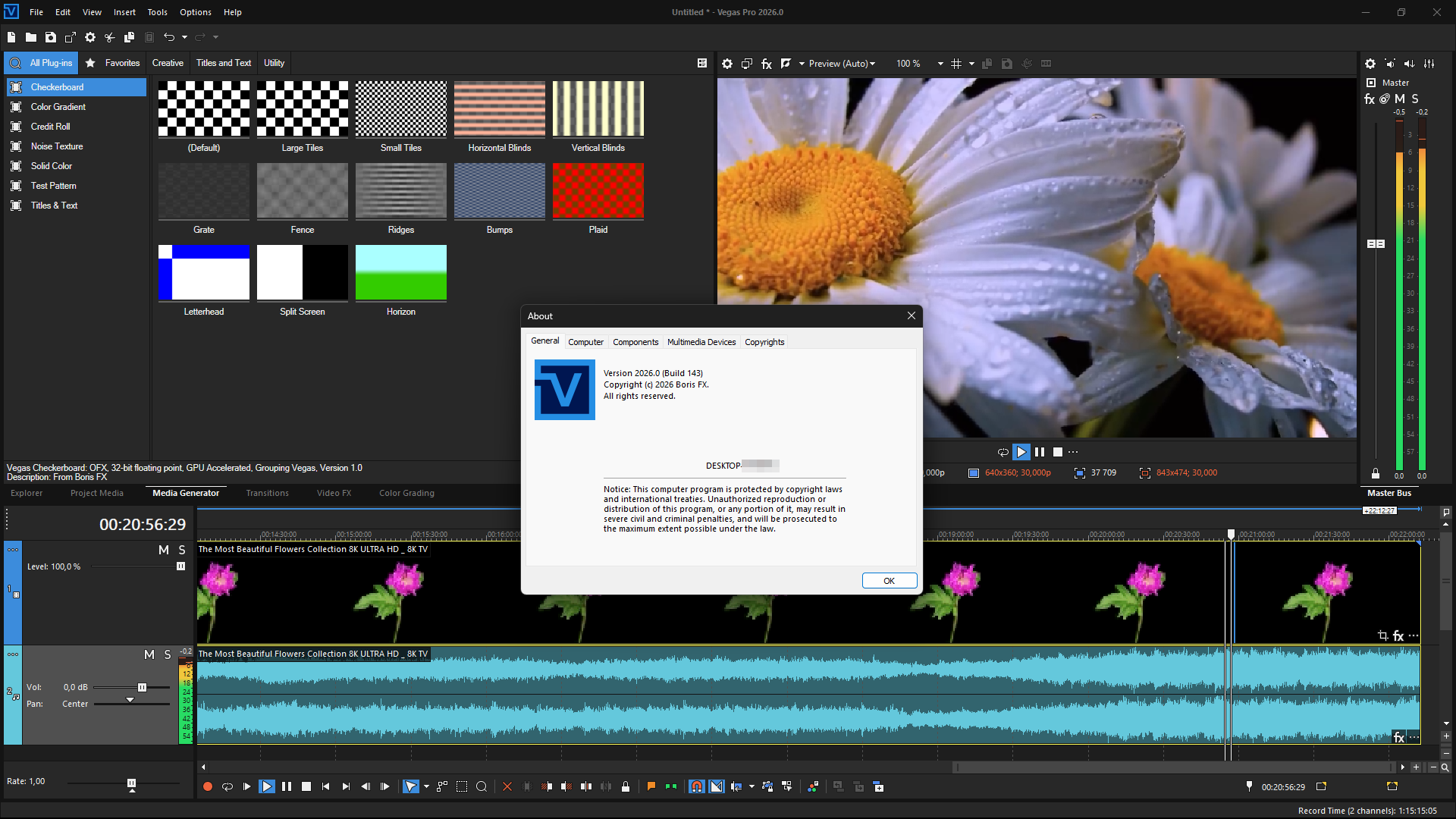This screenshot has height=819, width=1456.
Task: Enable the Lock event padlock icon
Action: [x=626, y=787]
